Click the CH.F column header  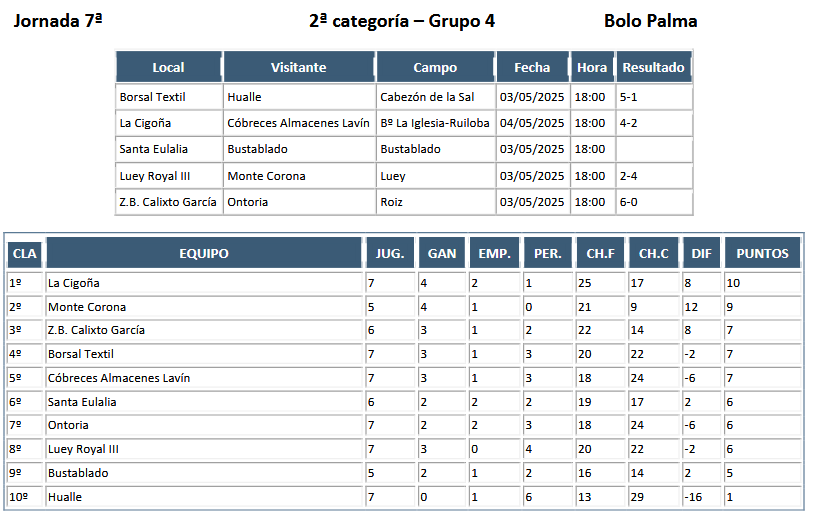coord(600,253)
